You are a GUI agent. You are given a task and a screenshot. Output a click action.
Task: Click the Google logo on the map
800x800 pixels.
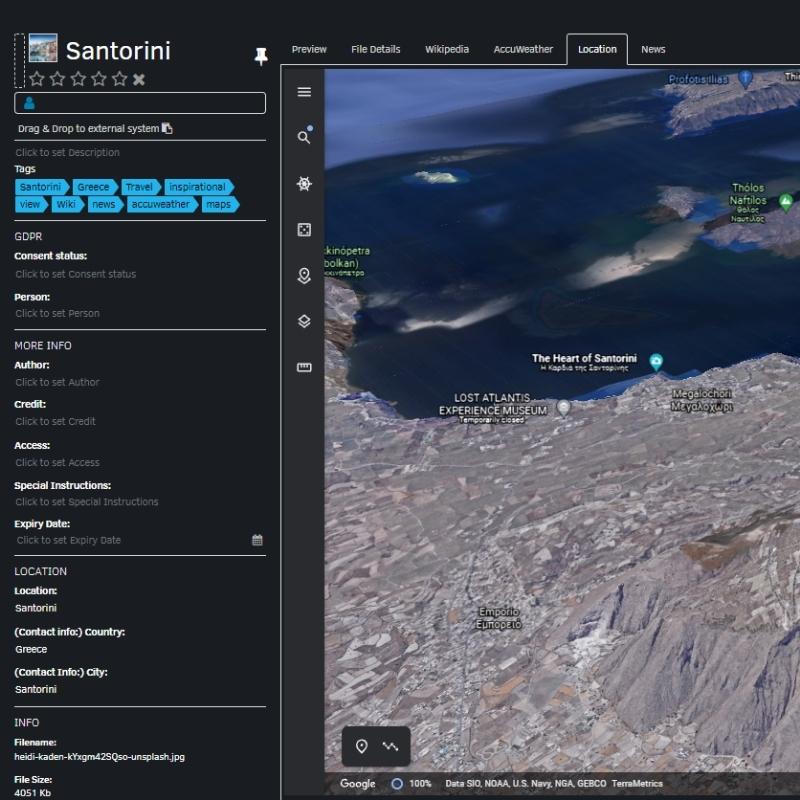click(358, 784)
